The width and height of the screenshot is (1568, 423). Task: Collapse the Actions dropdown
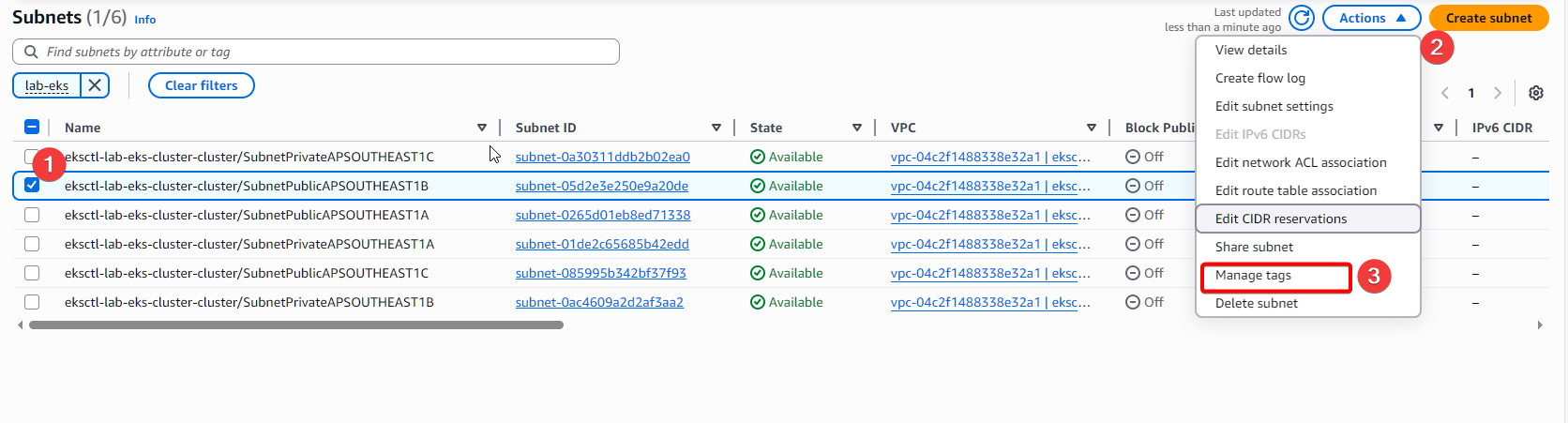coord(1371,18)
